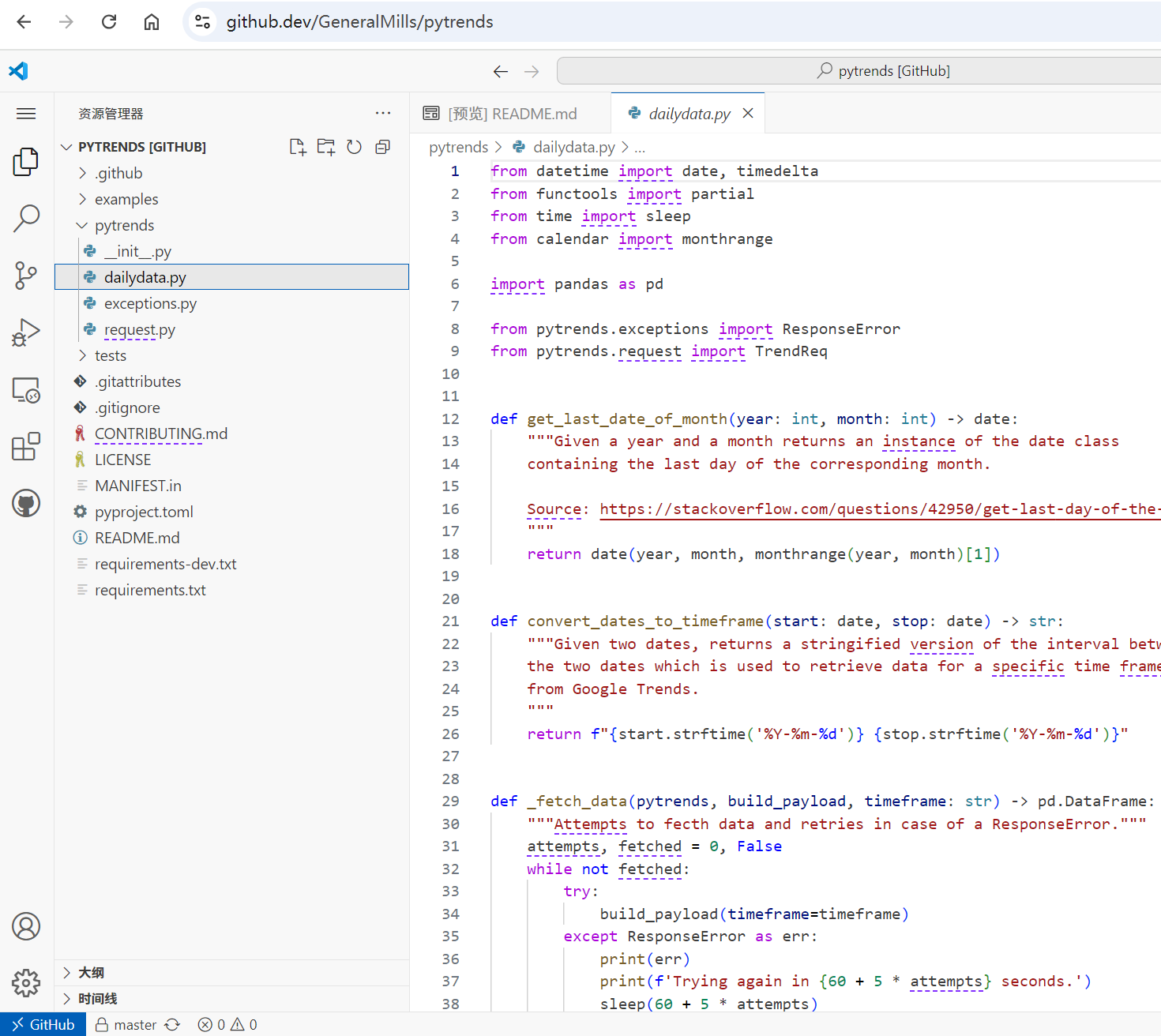
Task: Collapse the pytrends folder
Action: 124,225
